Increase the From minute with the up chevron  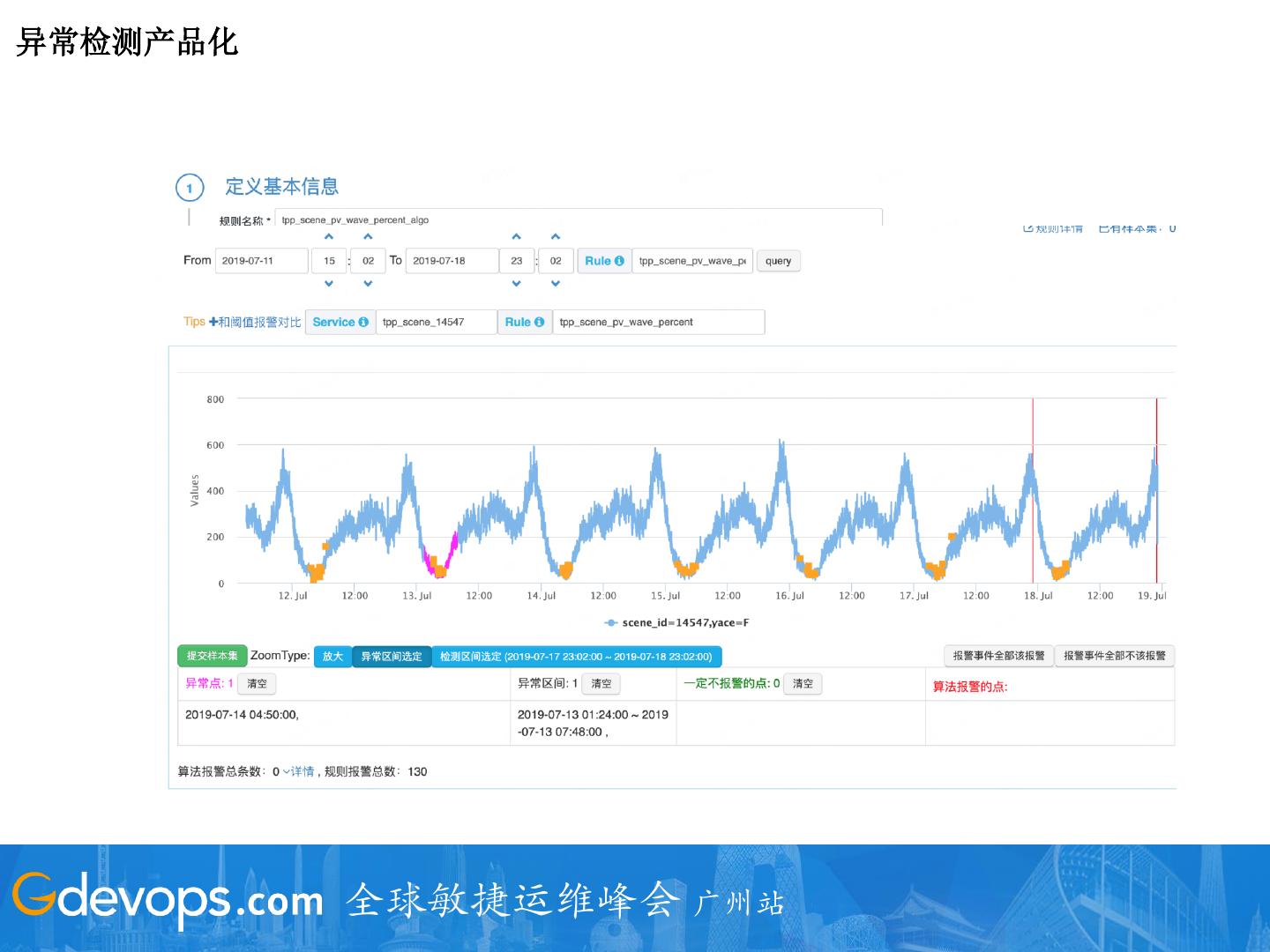[x=368, y=237]
